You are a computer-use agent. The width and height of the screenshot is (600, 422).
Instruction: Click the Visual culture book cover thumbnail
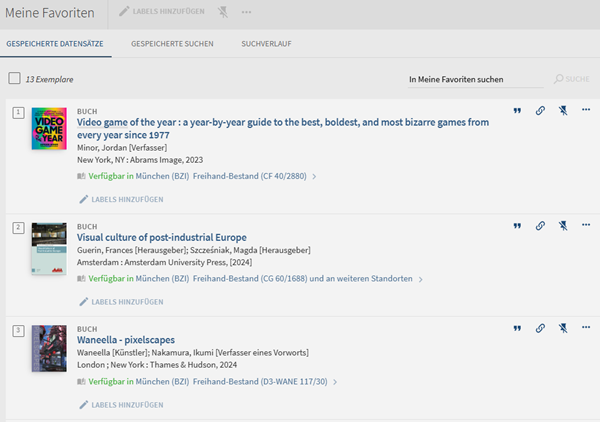[x=49, y=249]
